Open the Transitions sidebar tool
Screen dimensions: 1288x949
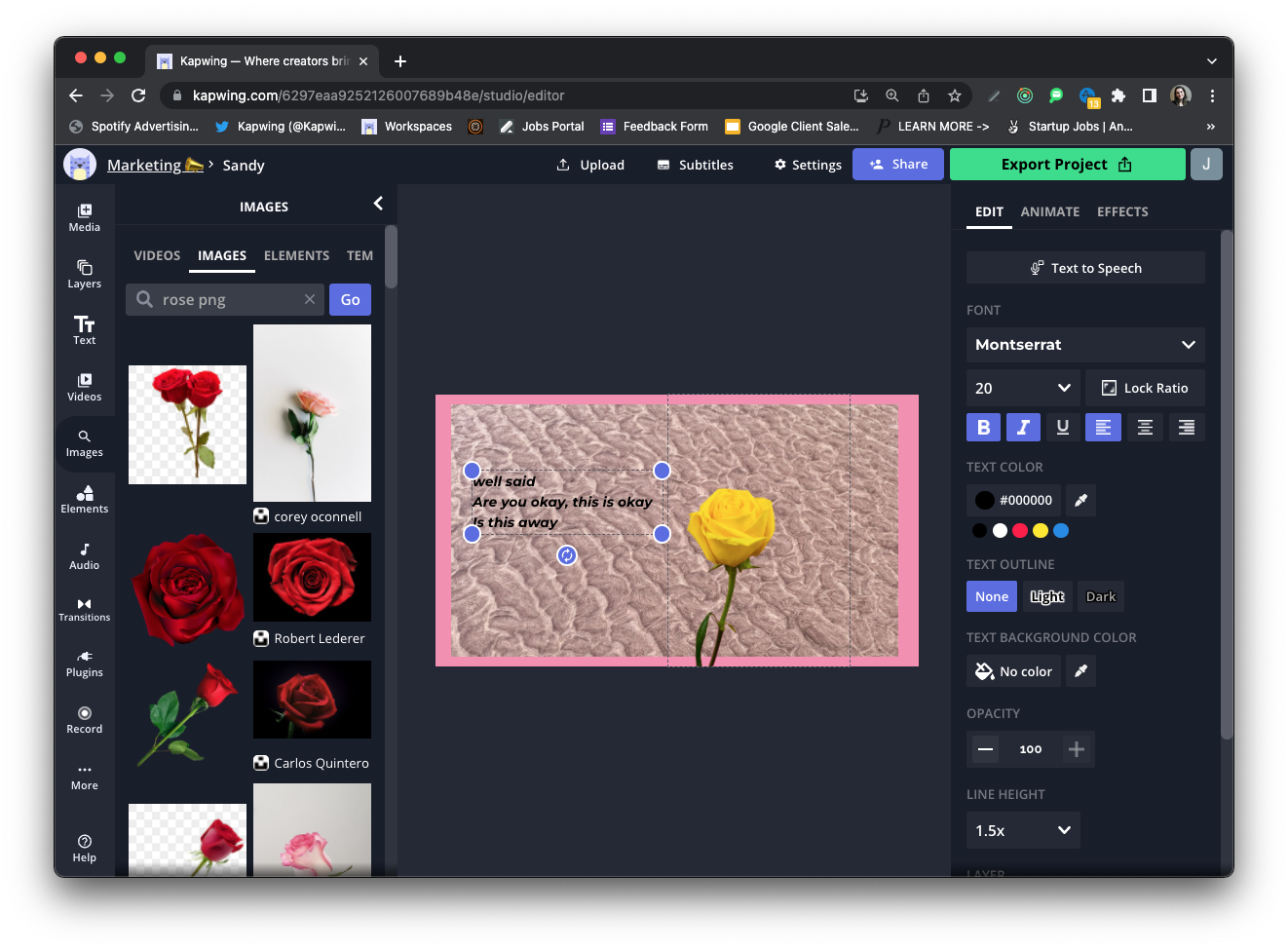coord(85,609)
